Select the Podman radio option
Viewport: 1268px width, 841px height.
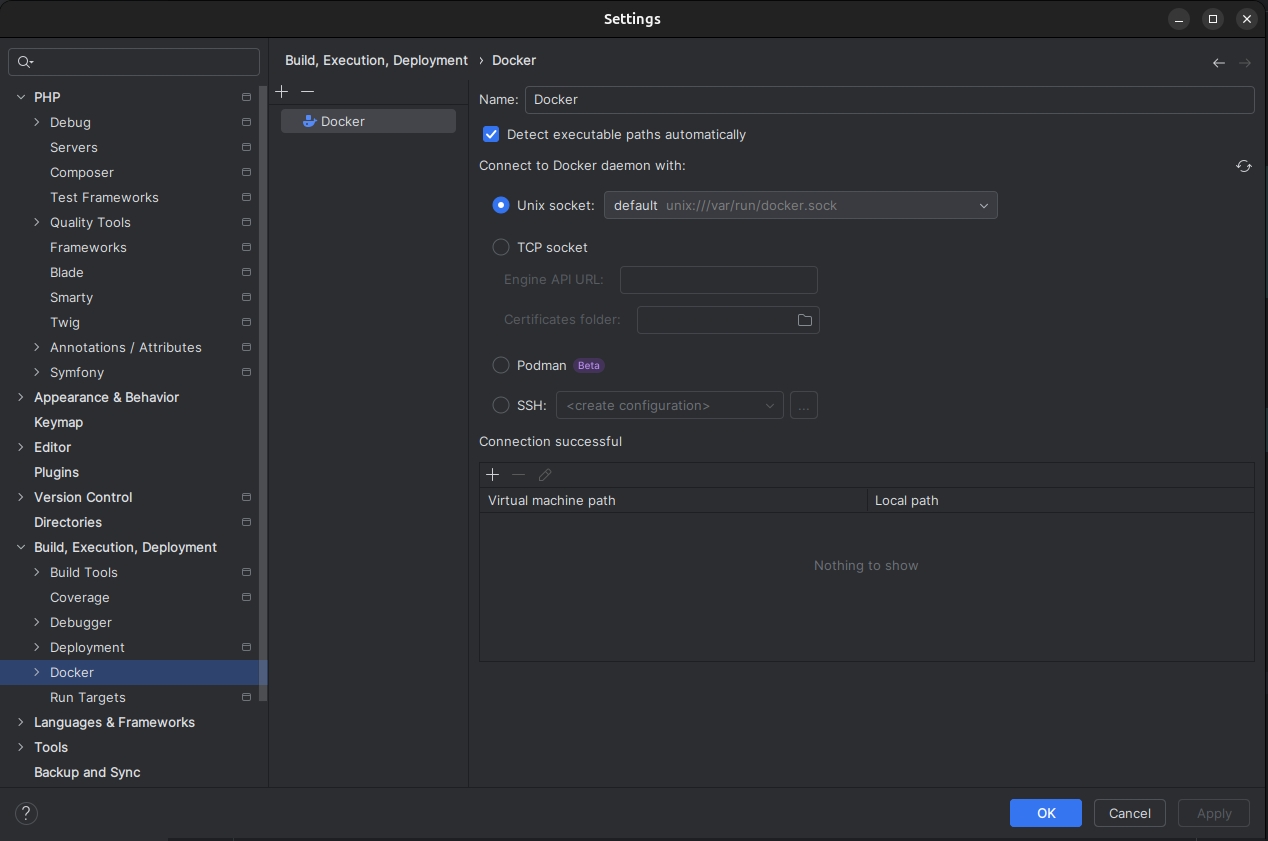pyautogui.click(x=501, y=365)
